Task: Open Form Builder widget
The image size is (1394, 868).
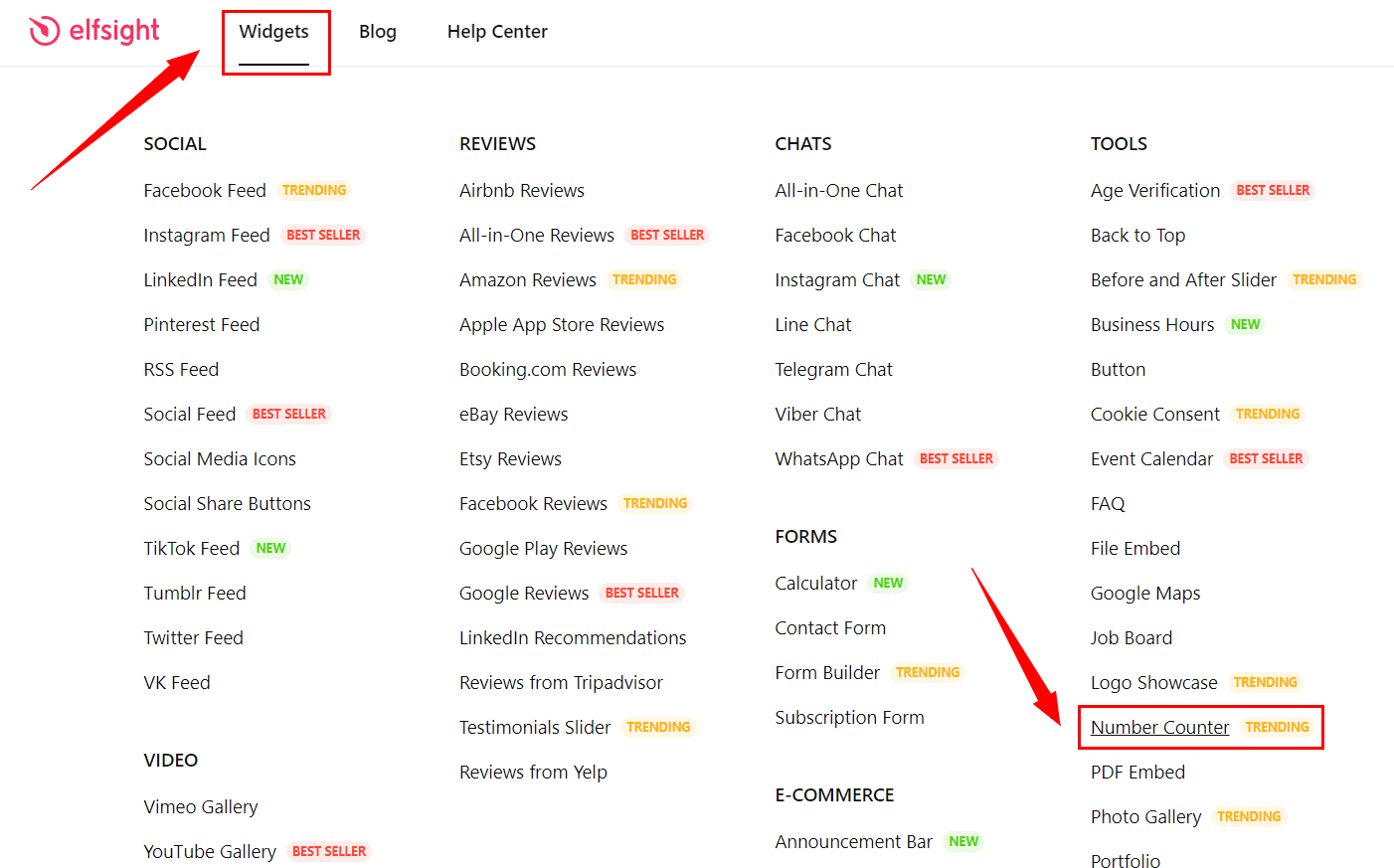Action: click(827, 672)
